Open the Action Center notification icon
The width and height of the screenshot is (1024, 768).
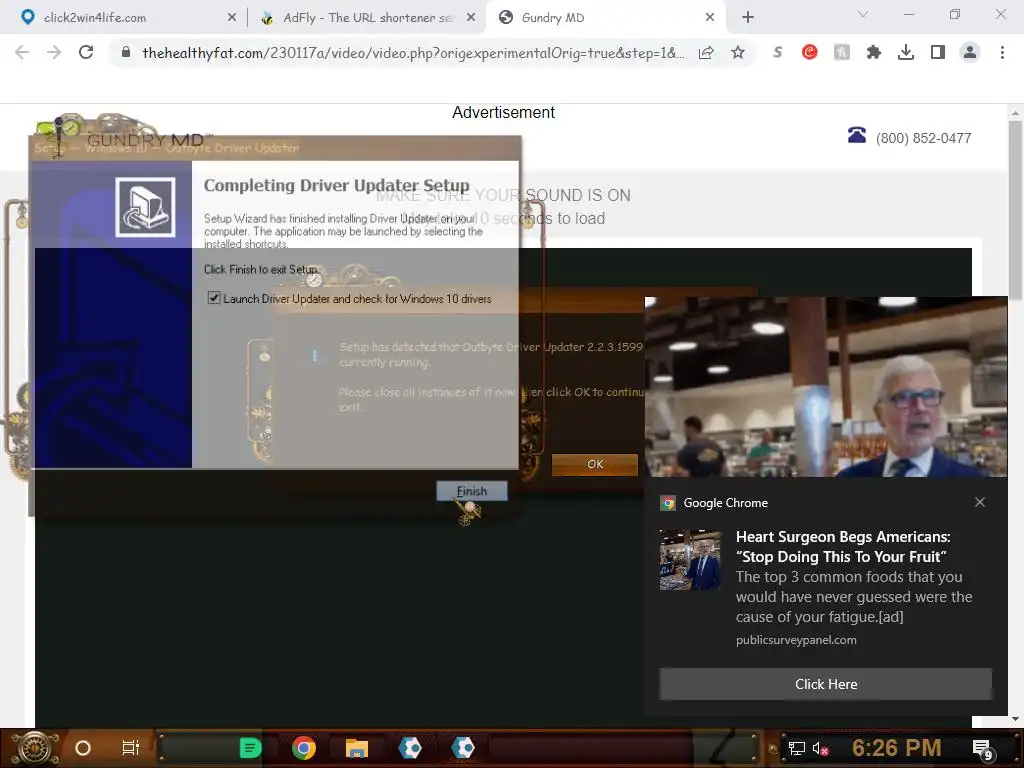click(983, 749)
